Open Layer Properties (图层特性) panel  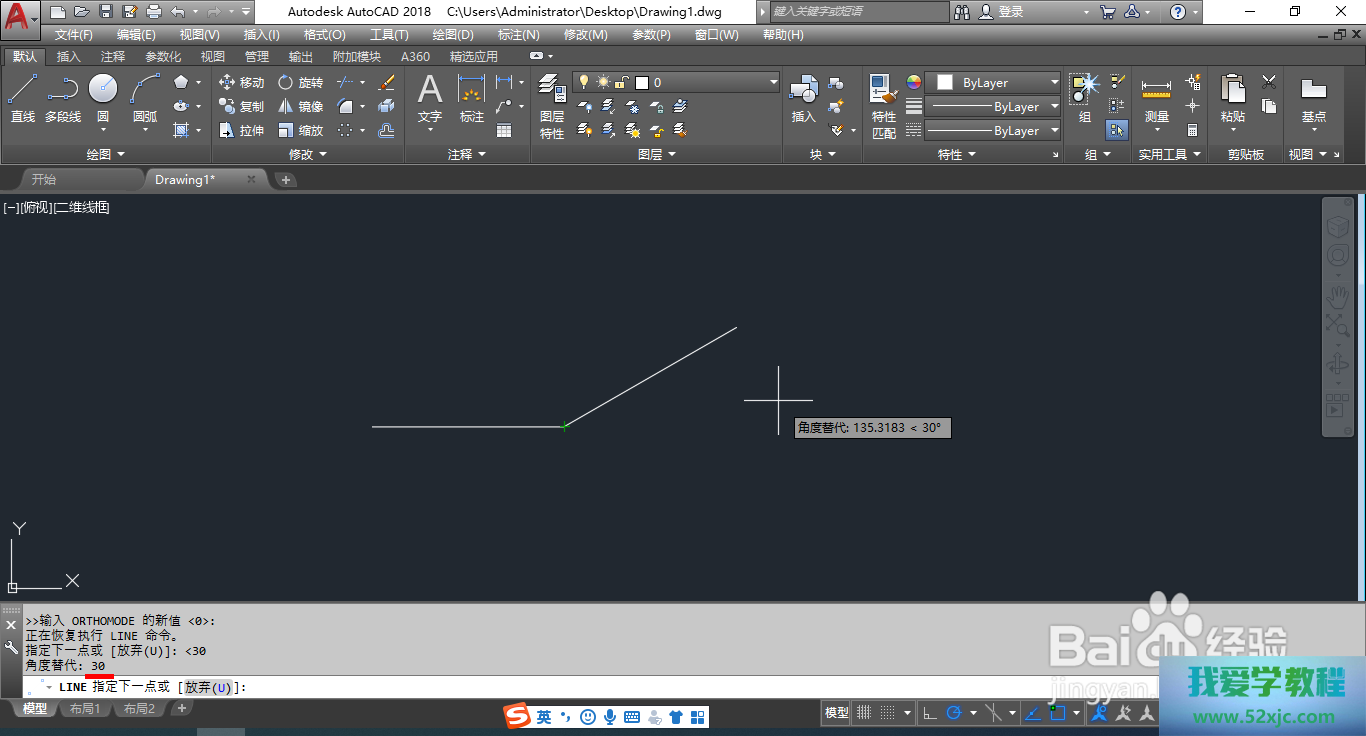(552, 106)
